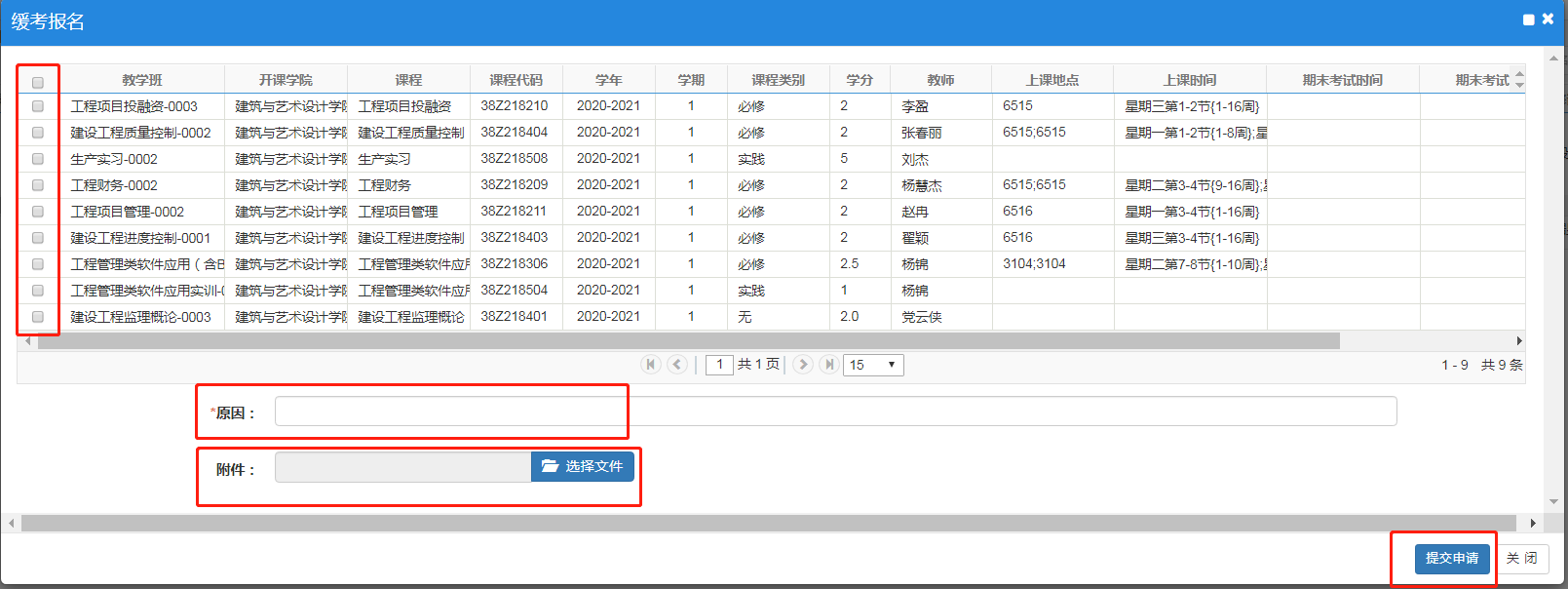Screen dimensions: 1568x589
Task: Click the 选择文件 file chooser button
Action: [x=582, y=466]
